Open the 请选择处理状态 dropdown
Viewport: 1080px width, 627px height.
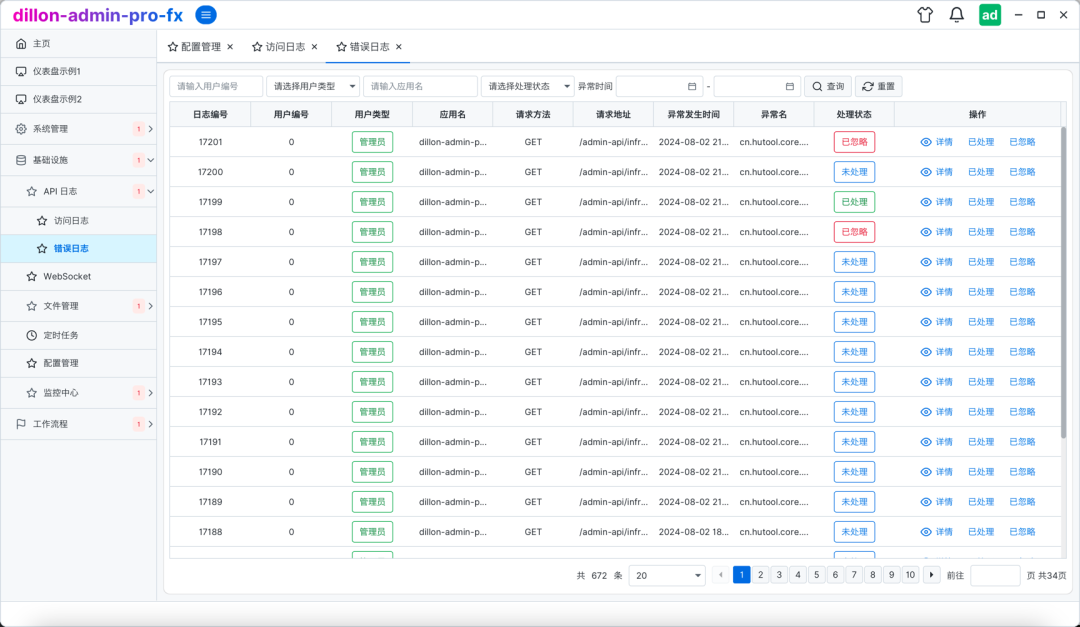[x=528, y=87]
